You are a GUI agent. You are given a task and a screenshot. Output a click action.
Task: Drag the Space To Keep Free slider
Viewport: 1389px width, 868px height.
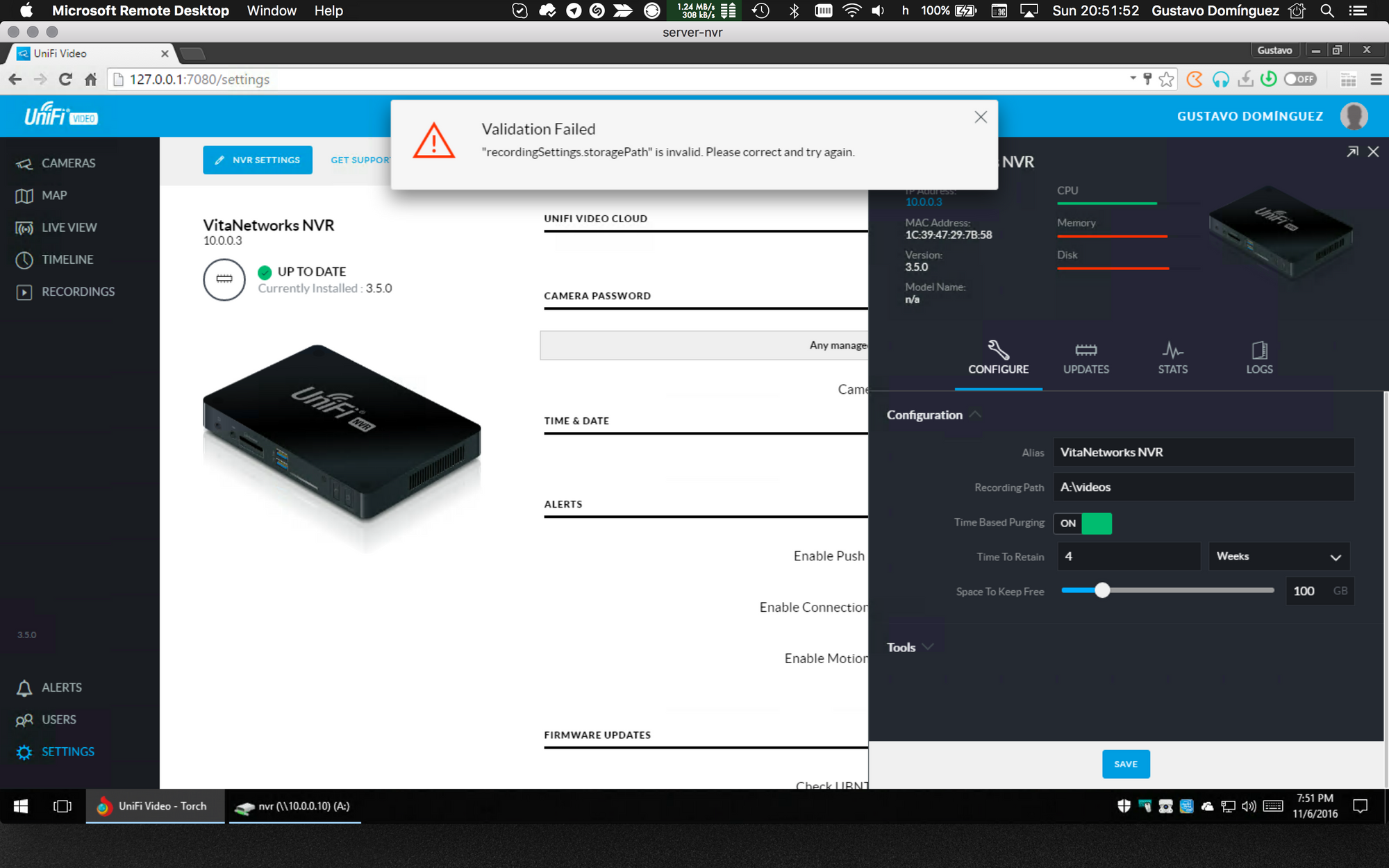1100,591
